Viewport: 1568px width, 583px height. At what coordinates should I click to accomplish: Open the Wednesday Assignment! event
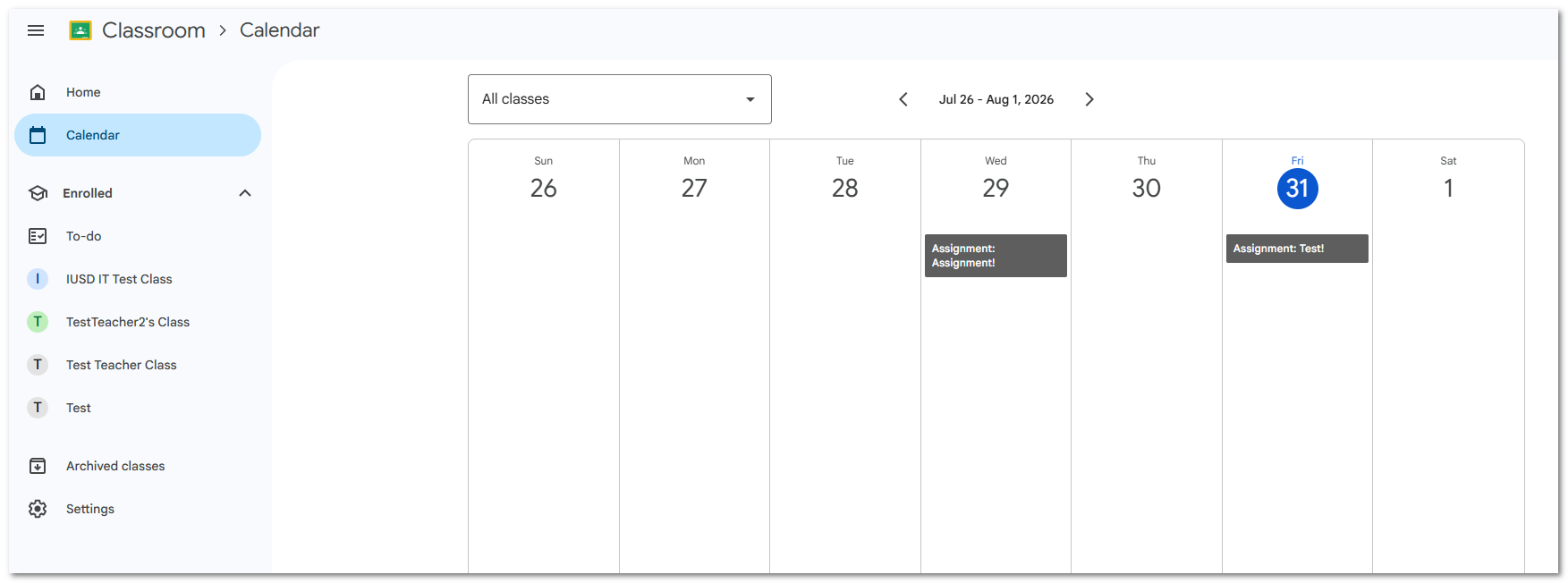pos(996,256)
